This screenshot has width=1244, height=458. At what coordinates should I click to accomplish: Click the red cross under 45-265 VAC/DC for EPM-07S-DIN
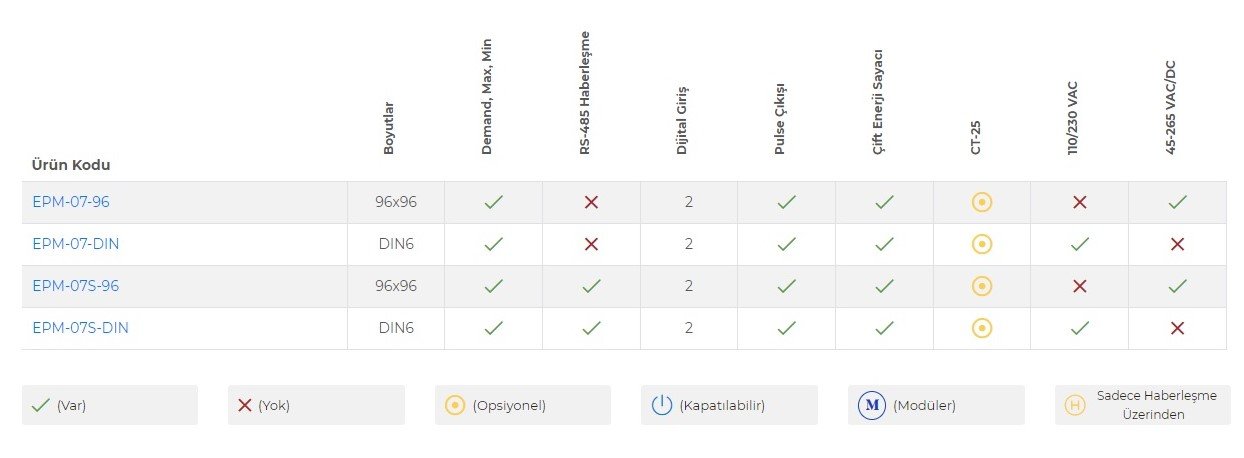click(1177, 328)
